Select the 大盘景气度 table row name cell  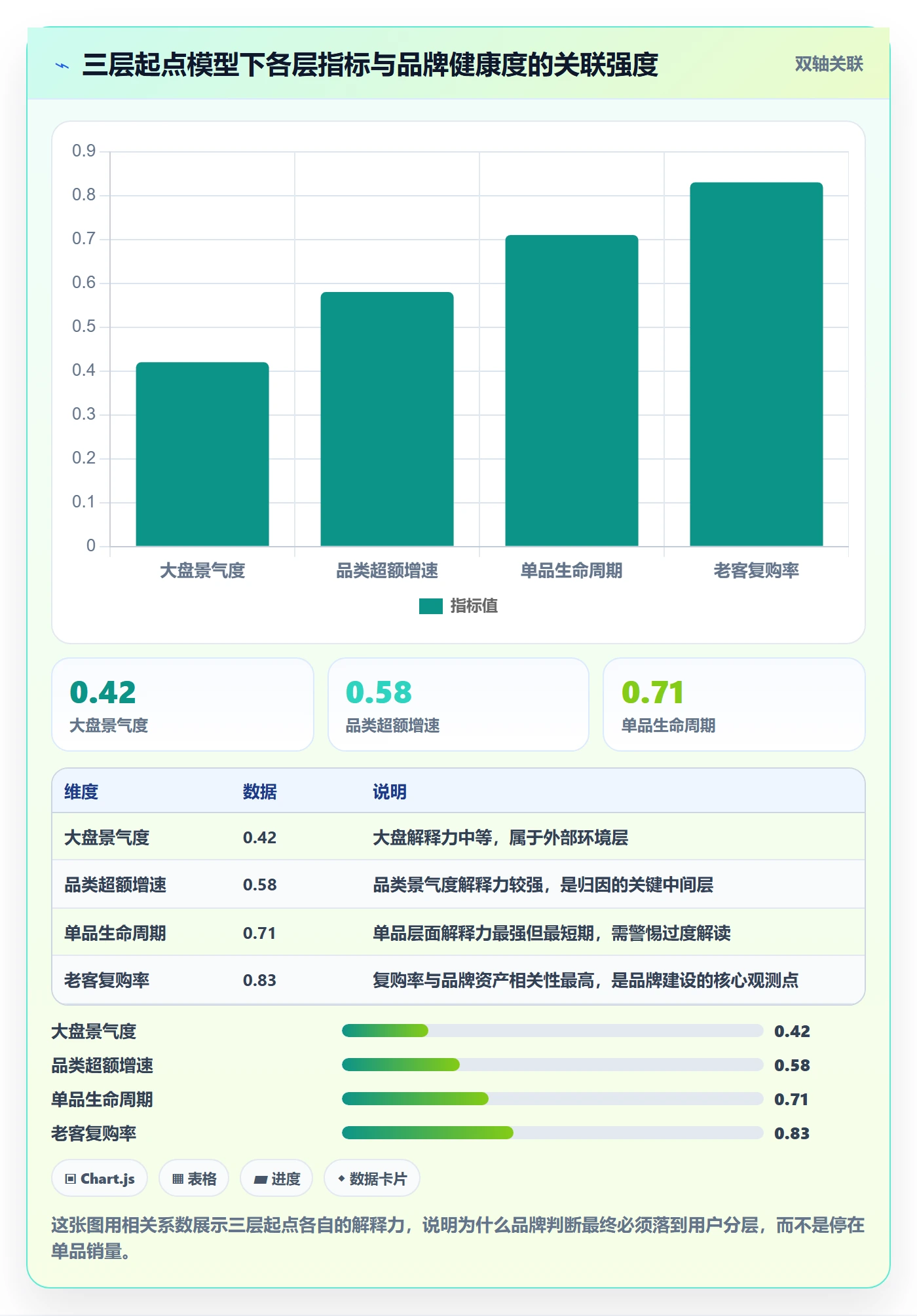[x=107, y=837]
